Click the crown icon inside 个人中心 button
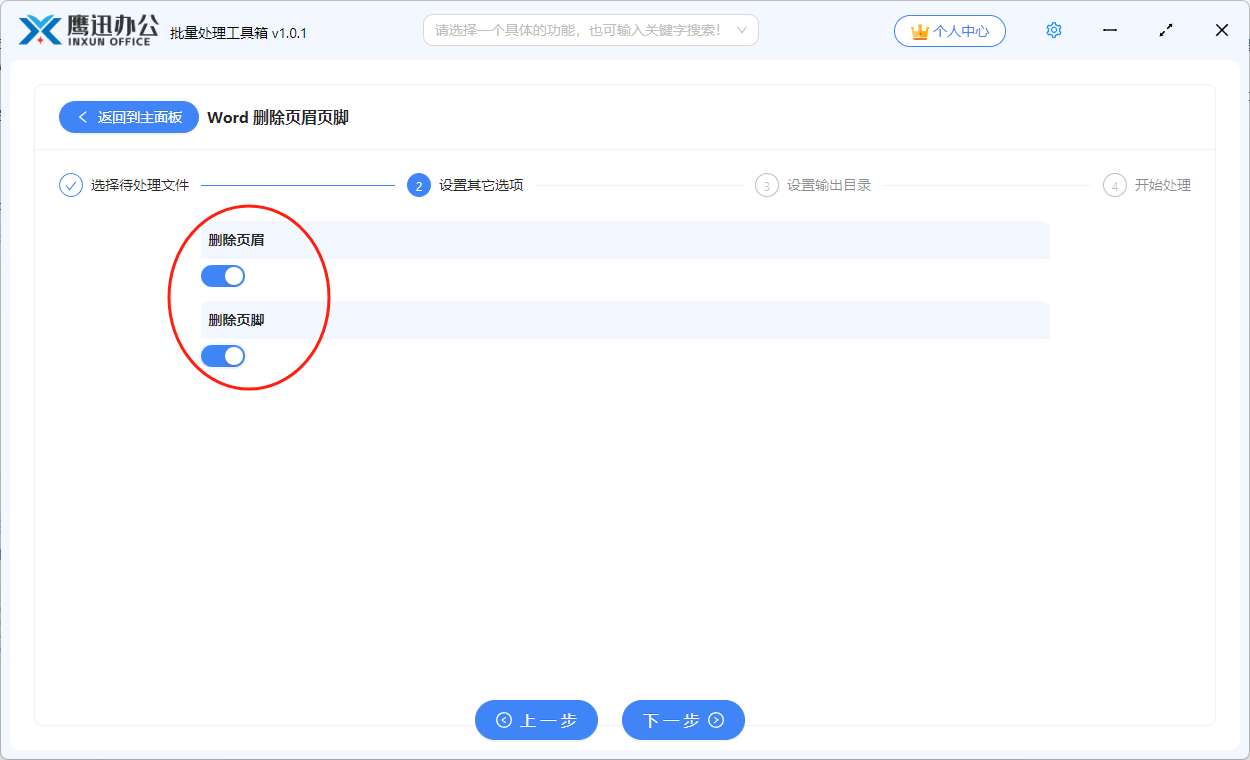1250x760 pixels. (x=919, y=31)
